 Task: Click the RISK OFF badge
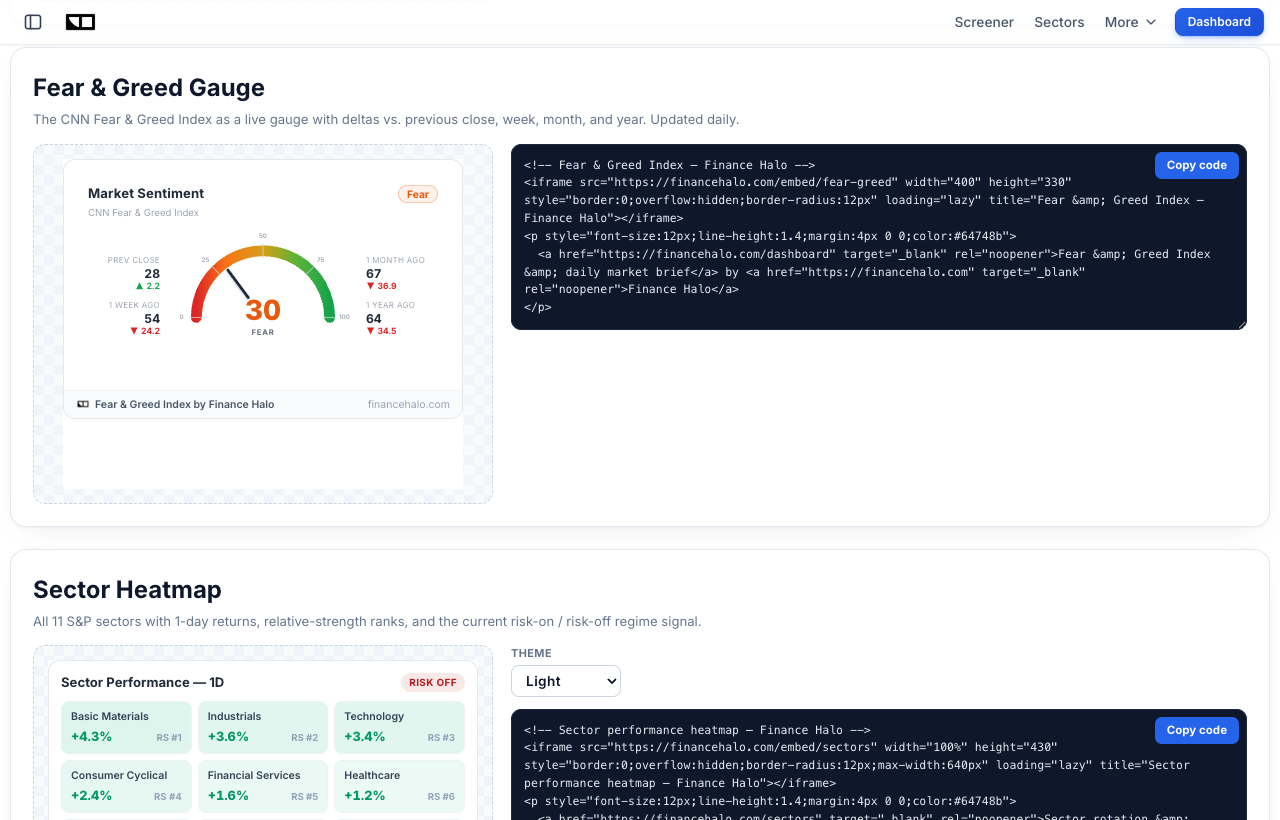pos(433,682)
